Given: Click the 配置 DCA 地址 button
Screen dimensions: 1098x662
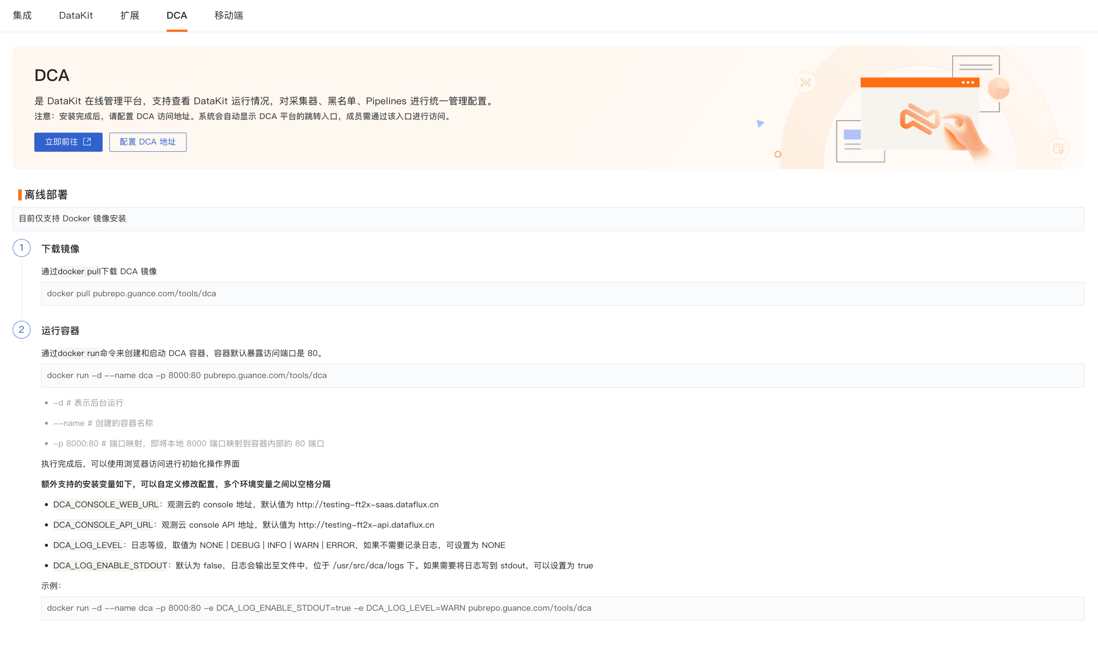Looking at the screenshot, I should point(148,142).
